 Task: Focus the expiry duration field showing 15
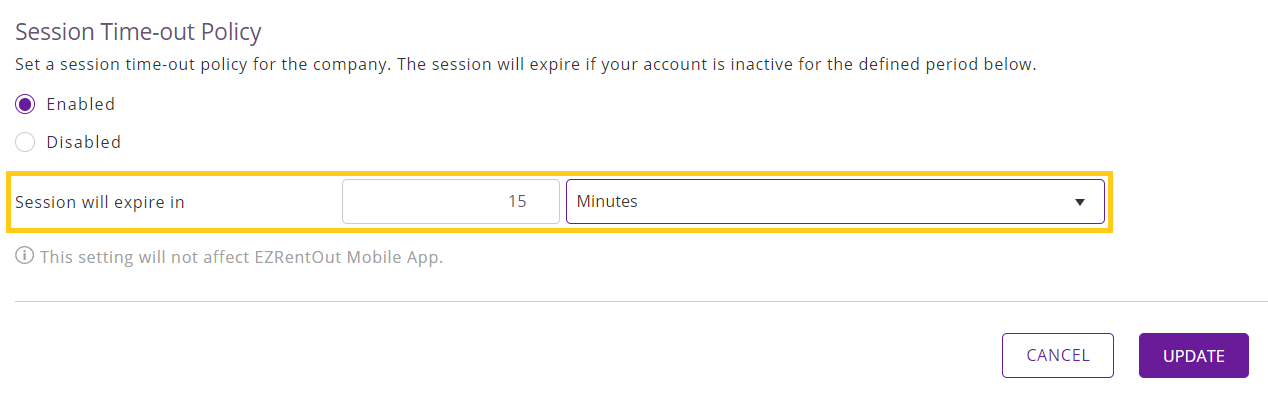point(451,201)
